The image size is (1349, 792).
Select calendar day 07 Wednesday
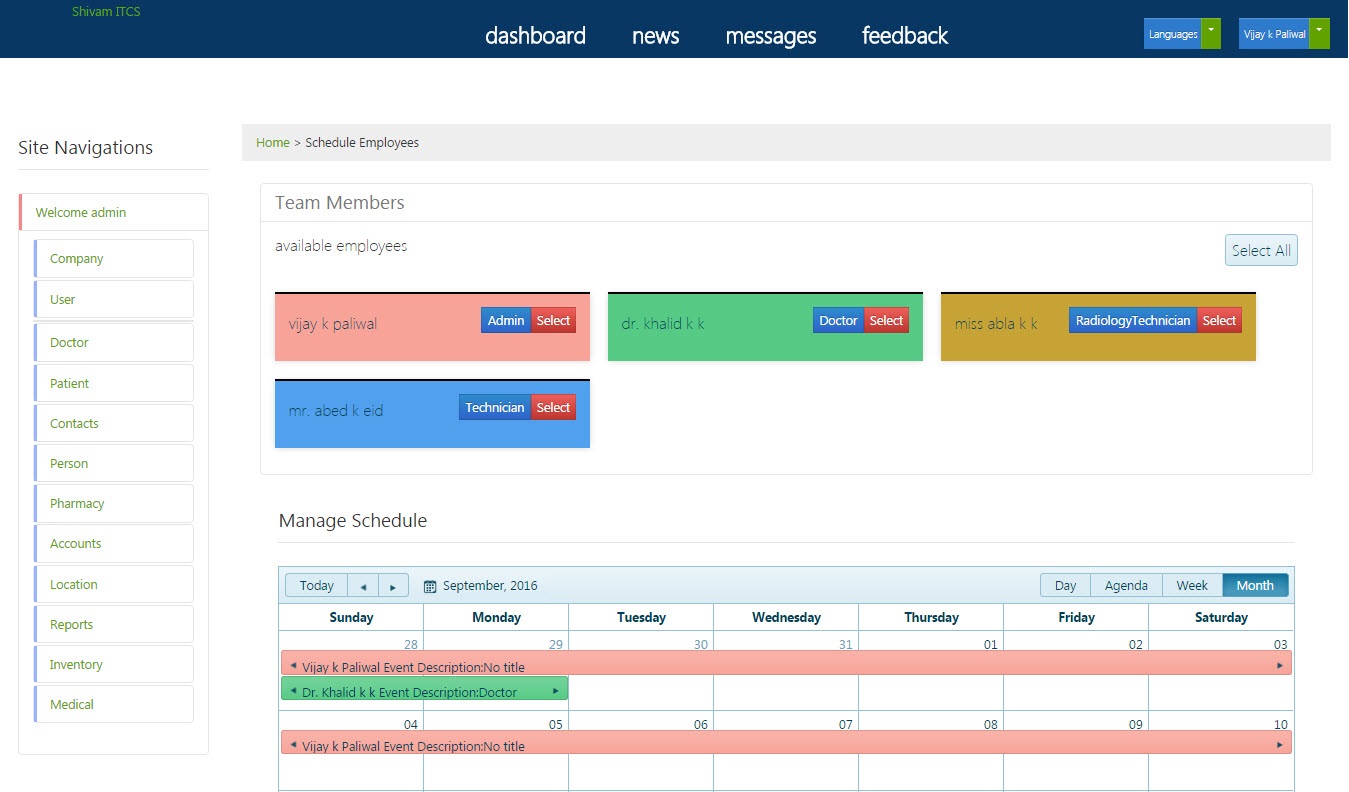click(846, 724)
